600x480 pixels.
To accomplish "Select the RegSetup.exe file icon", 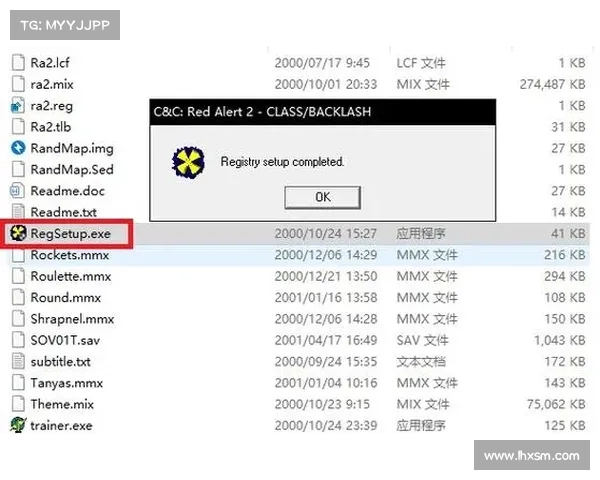I will [17, 234].
